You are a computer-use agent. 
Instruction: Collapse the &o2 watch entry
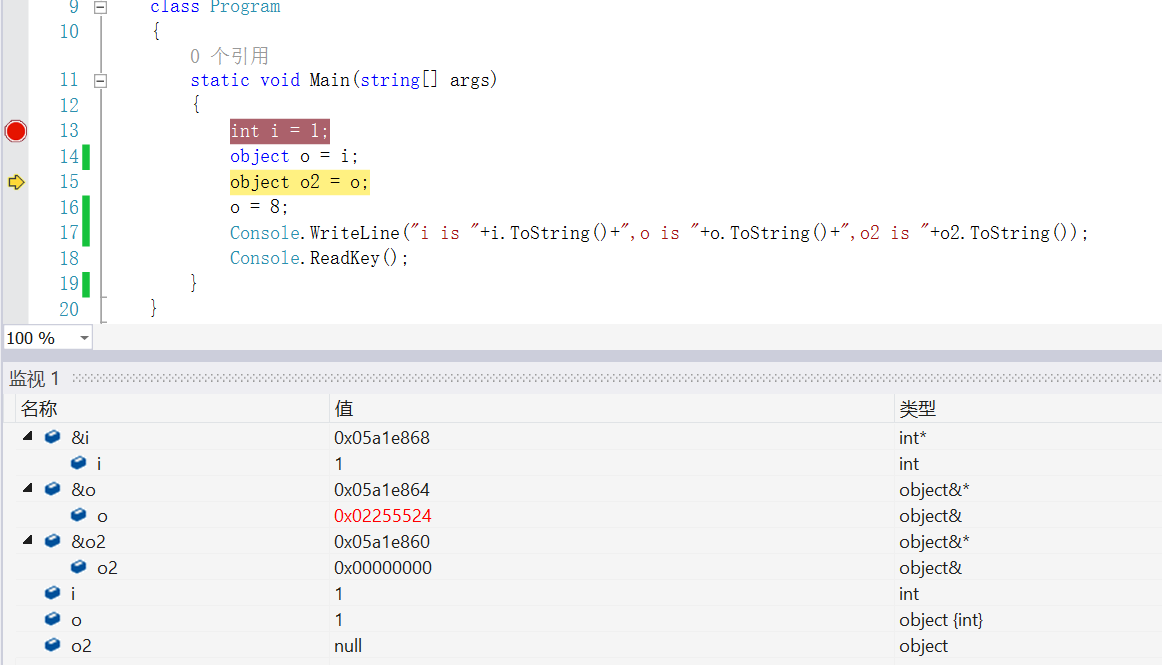click(28, 540)
